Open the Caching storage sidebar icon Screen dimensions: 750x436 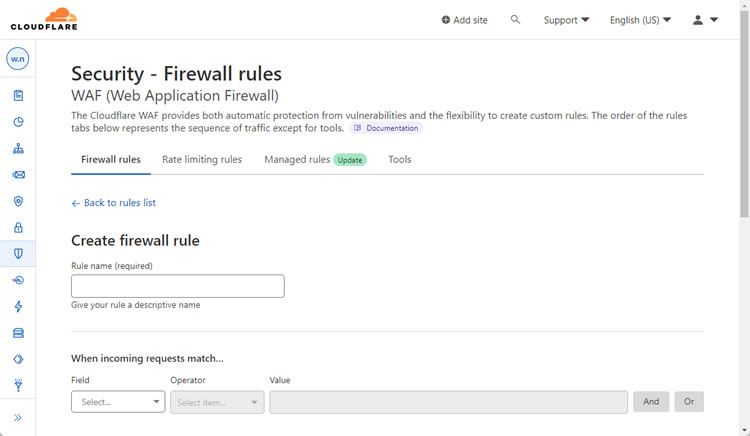(x=18, y=333)
